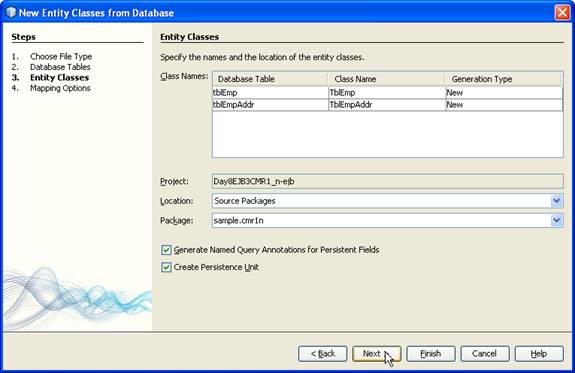575x373 pixels.
Task: Click inside the Package text field sample.cmr1n
Action: click(x=381, y=220)
